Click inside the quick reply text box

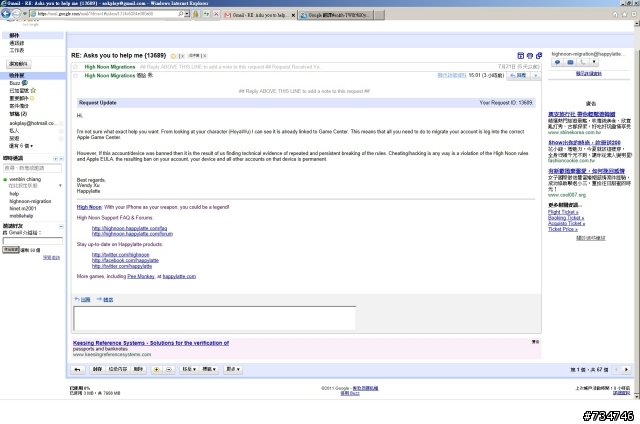tap(214, 318)
